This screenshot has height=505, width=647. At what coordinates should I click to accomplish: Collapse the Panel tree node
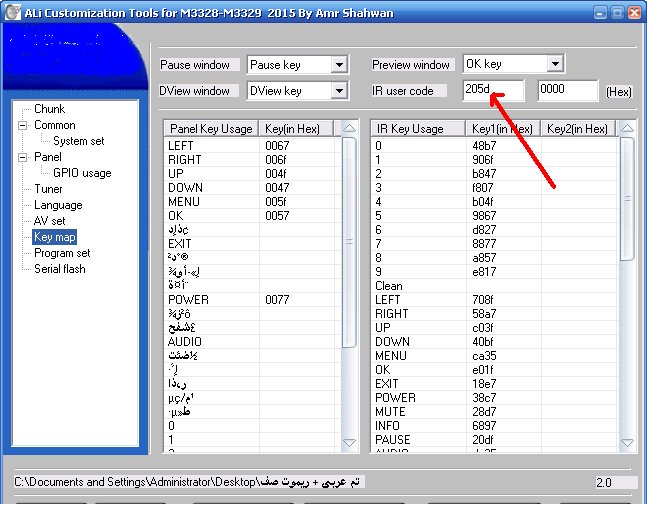(23, 157)
